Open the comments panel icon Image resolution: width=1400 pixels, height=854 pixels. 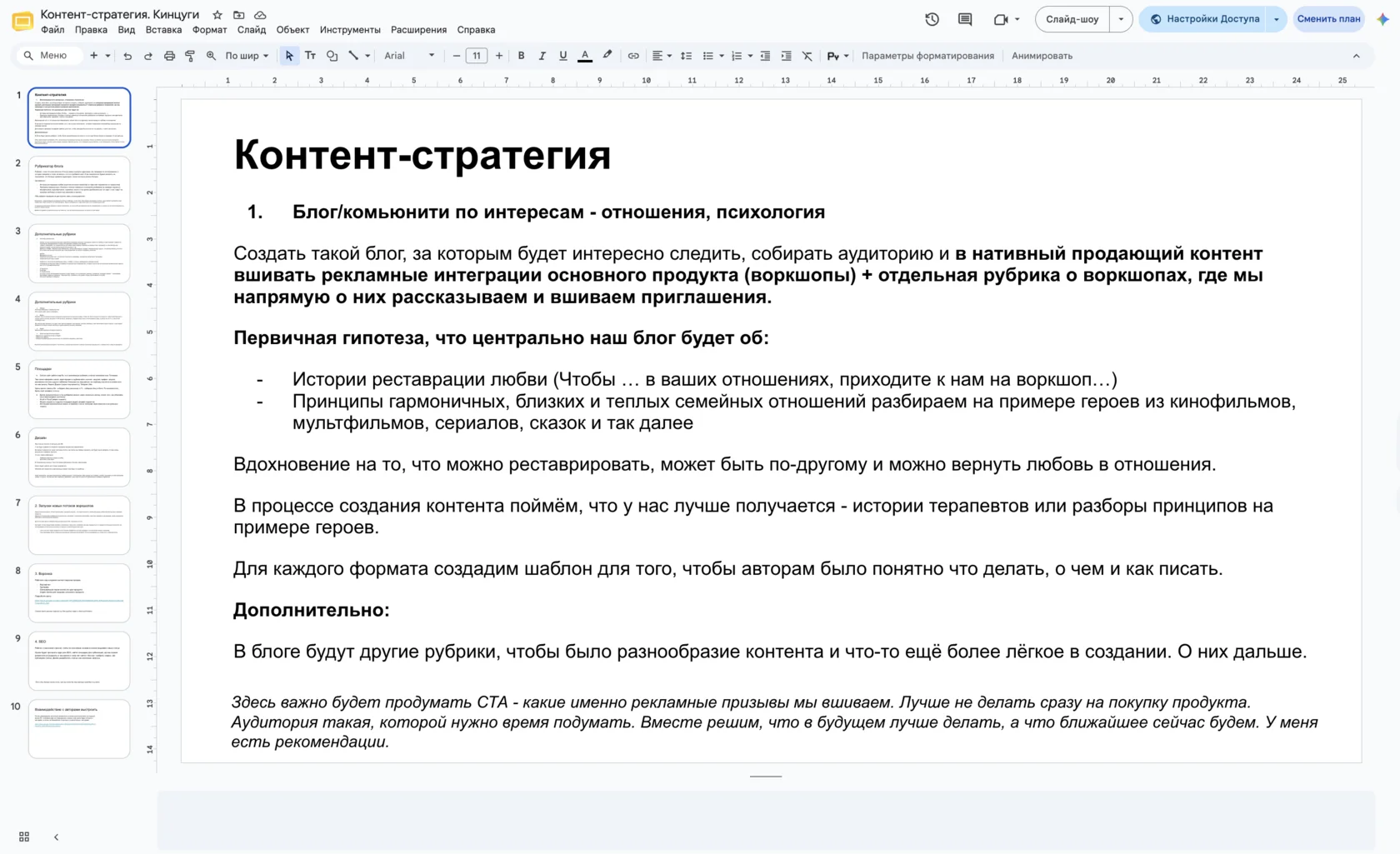pos(965,19)
